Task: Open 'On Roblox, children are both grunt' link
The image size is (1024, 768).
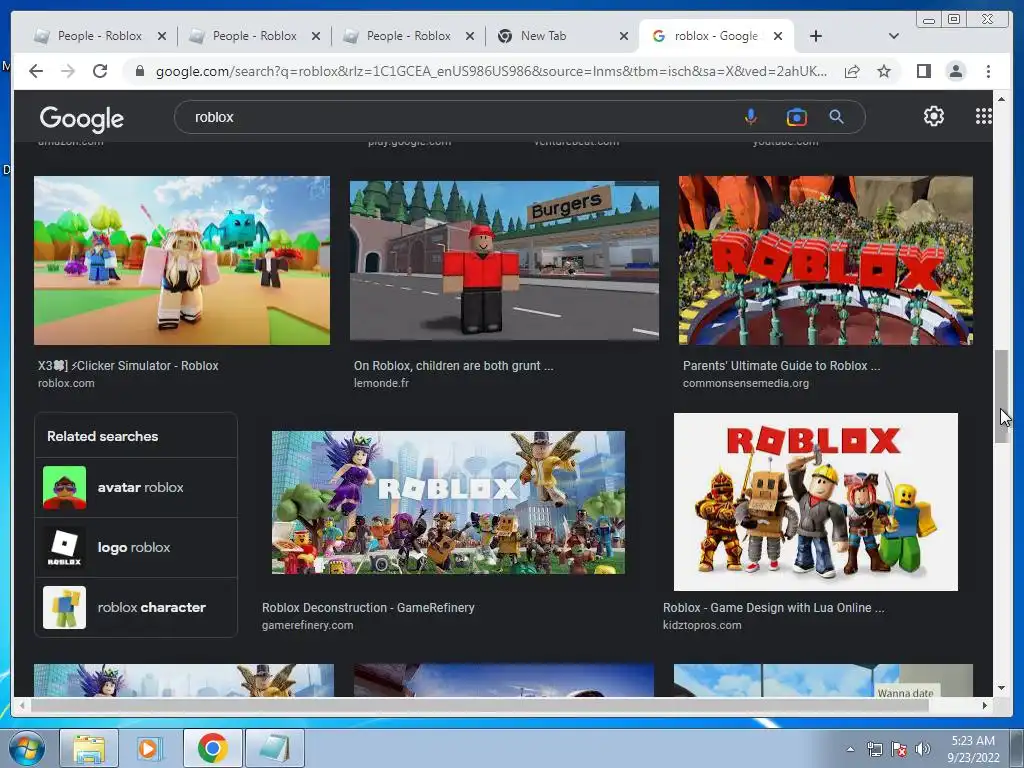Action: [x=453, y=366]
